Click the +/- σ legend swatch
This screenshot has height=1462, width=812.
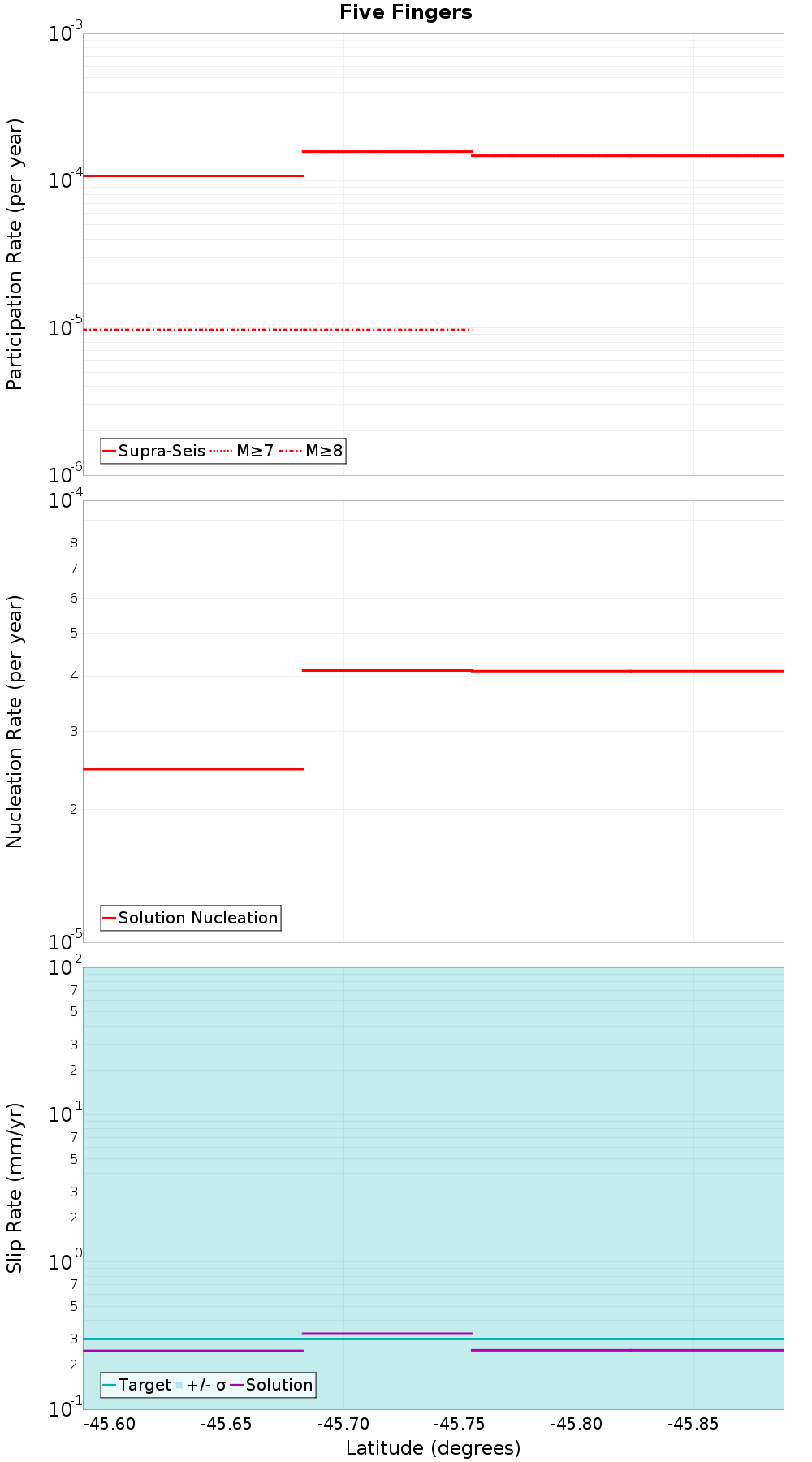click(x=201, y=1385)
